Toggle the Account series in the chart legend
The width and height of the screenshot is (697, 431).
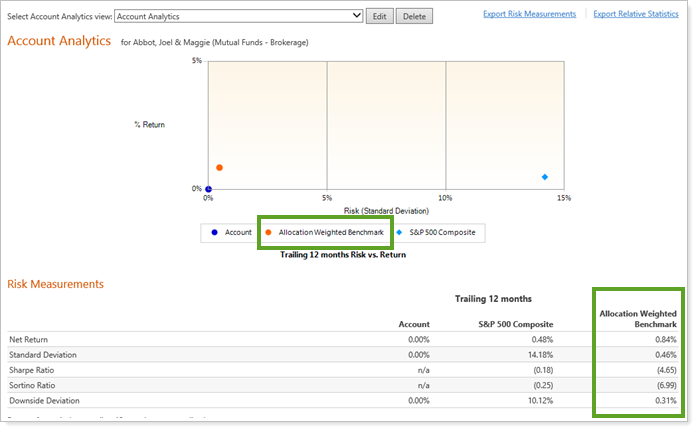(230, 232)
